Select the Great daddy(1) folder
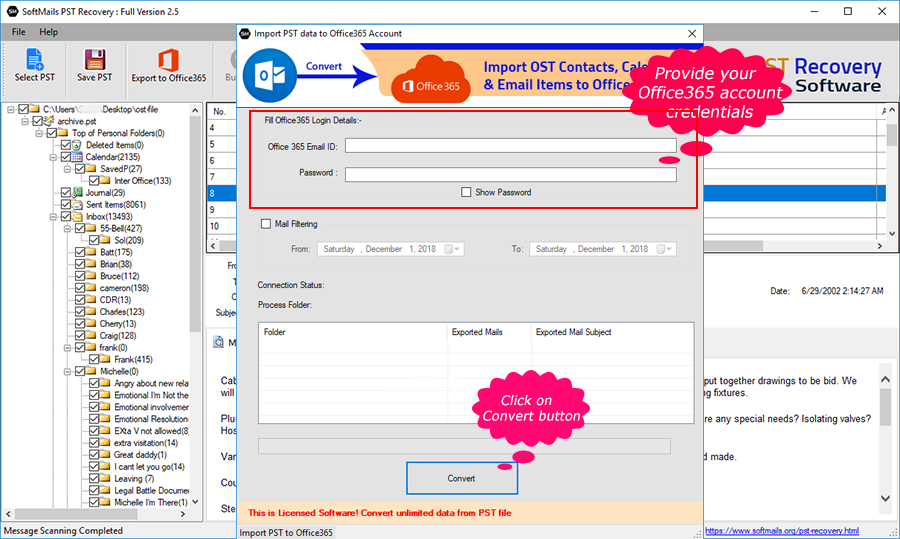This screenshot has width=900, height=539. point(140,455)
